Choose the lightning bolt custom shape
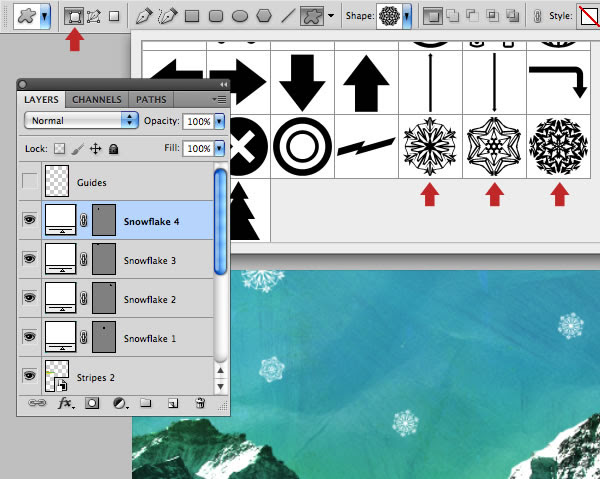The width and height of the screenshot is (600, 479). (366, 146)
